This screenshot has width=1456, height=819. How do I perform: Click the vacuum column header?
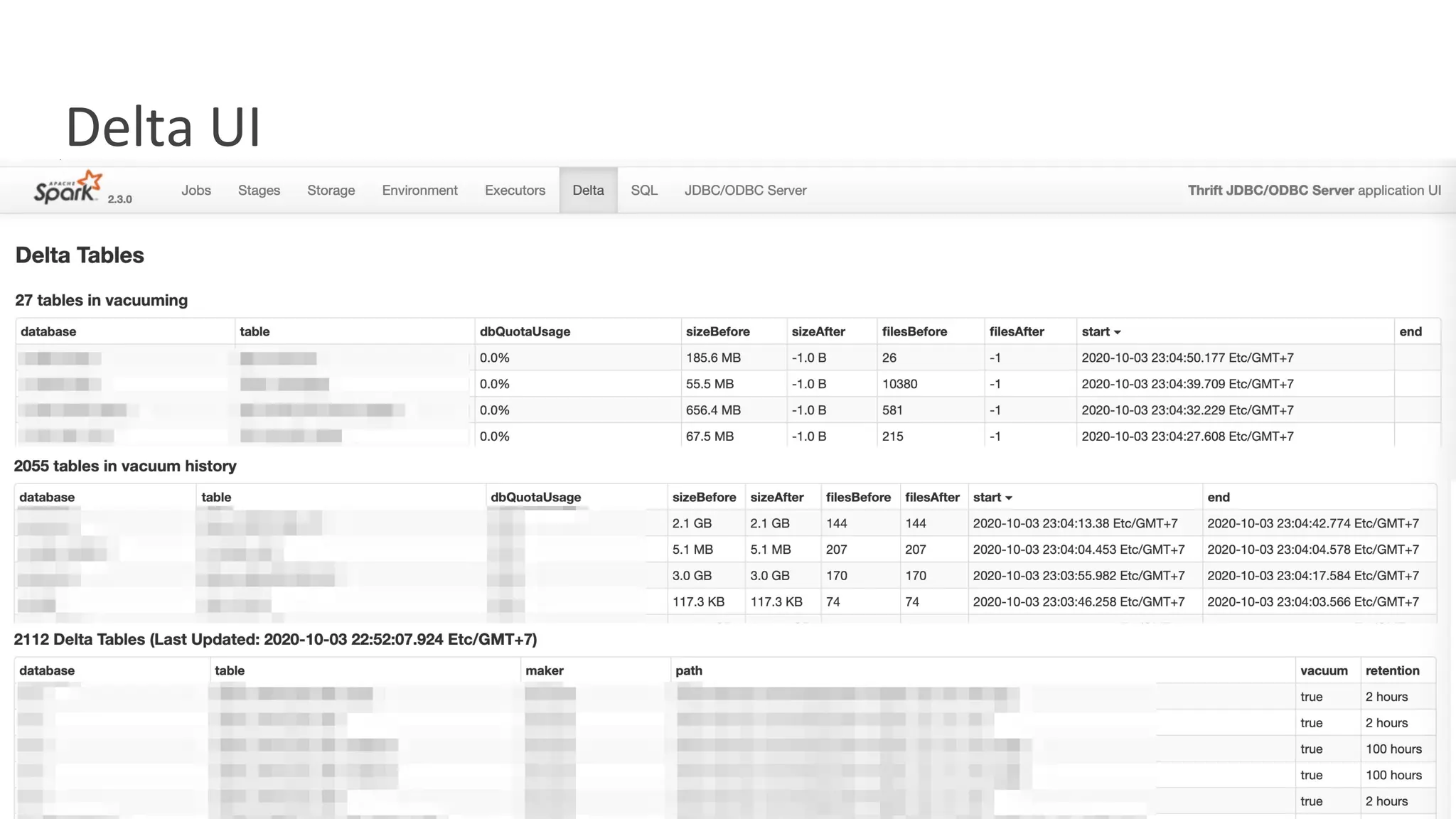(x=1324, y=670)
